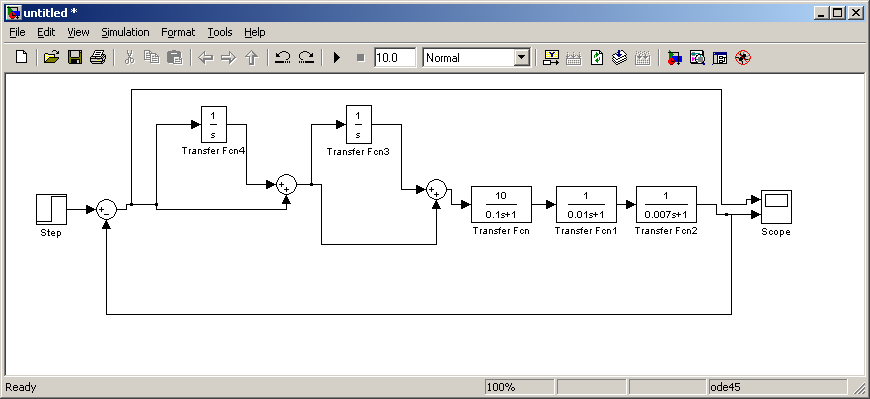Image resolution: width=870 pixels, height=399 pixels.
Task: Click the Transfer Fcn3 label
Action: [x=358, y=151]
